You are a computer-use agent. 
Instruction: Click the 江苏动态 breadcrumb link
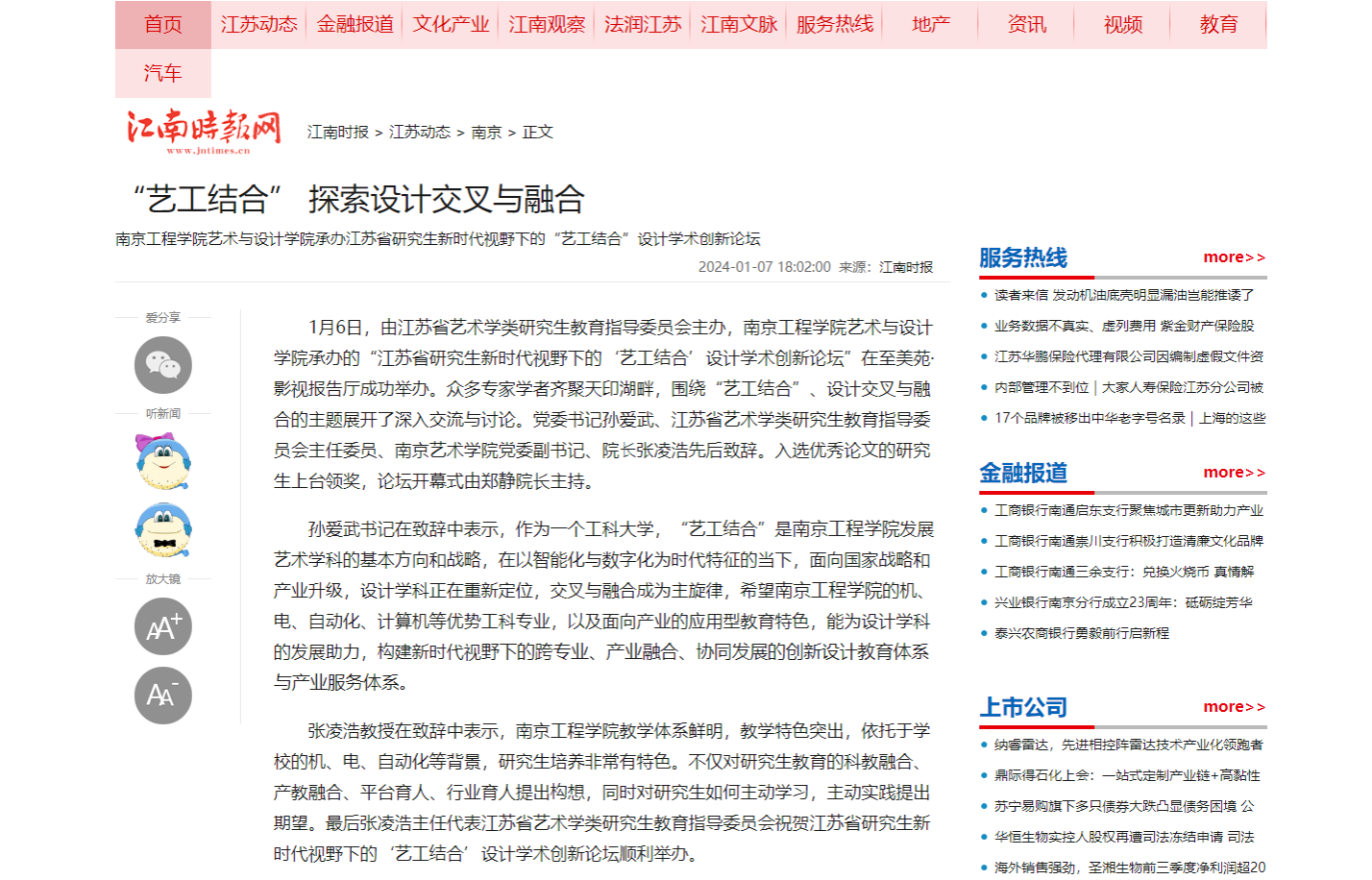pos(419,133)
